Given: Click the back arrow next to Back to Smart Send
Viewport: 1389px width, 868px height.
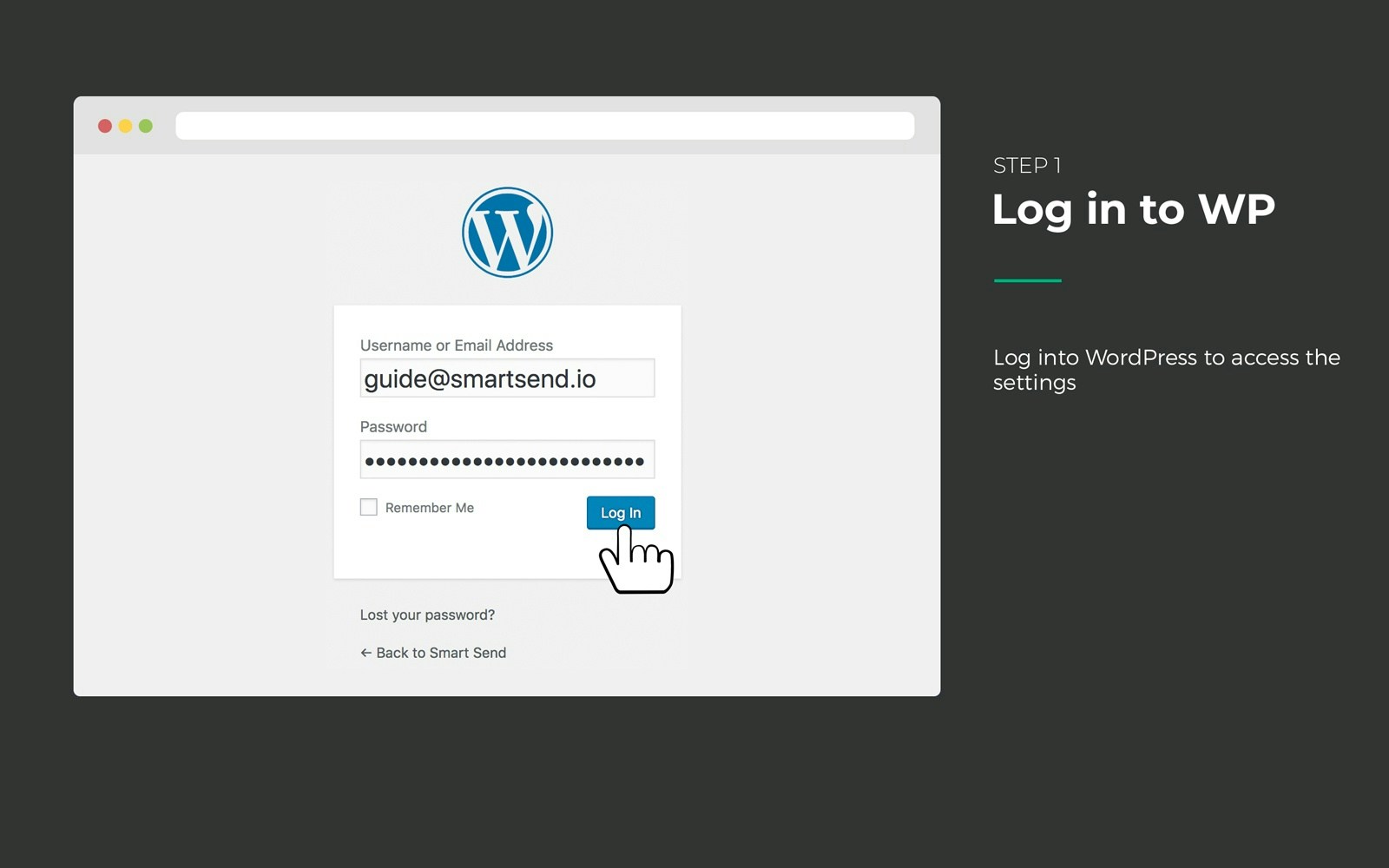Looking at the screenshot, I should pos(365,653).
